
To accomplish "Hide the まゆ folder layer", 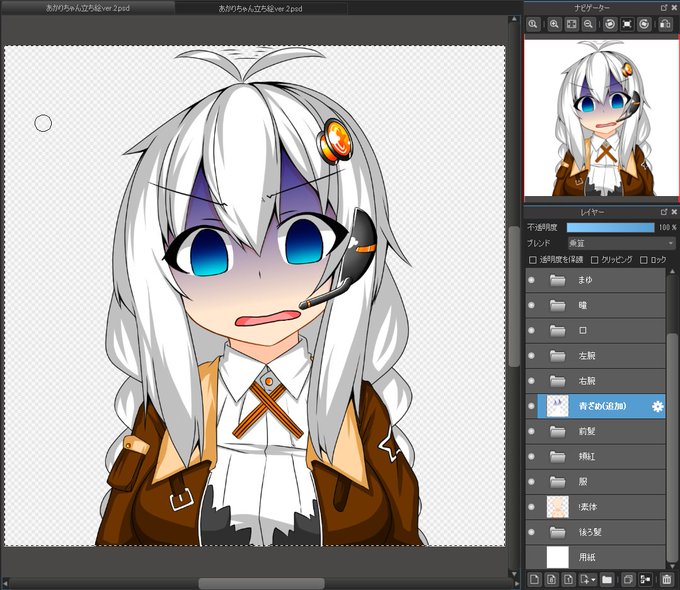I will coord(531,280).
